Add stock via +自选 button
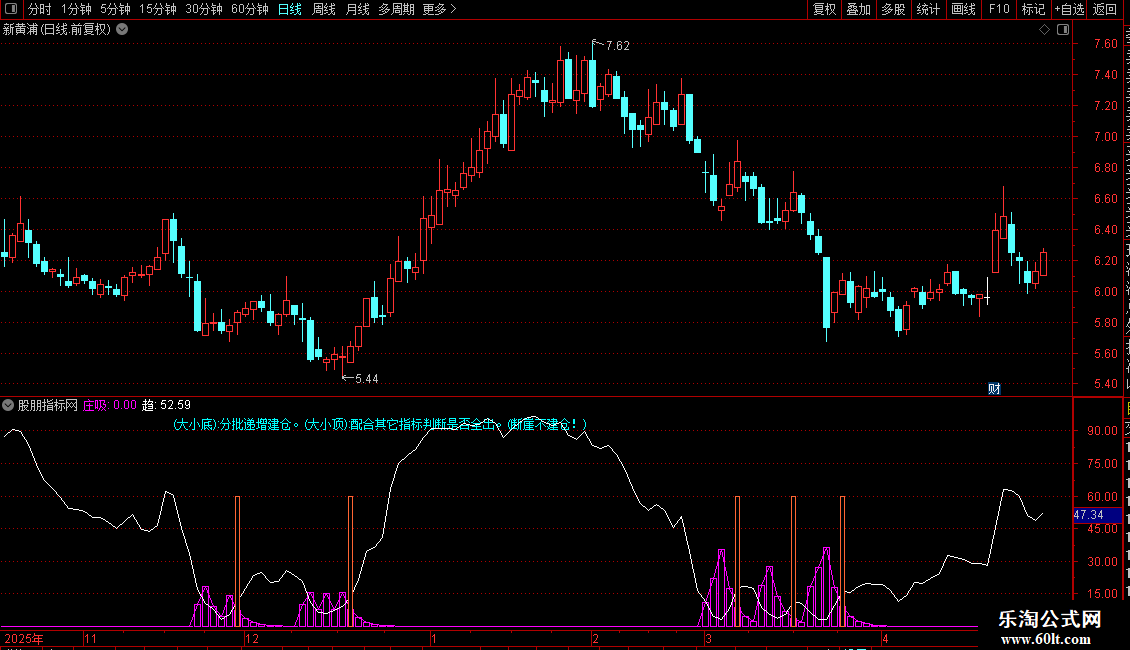The image size is (1130, 650). tap(1069, 9)
